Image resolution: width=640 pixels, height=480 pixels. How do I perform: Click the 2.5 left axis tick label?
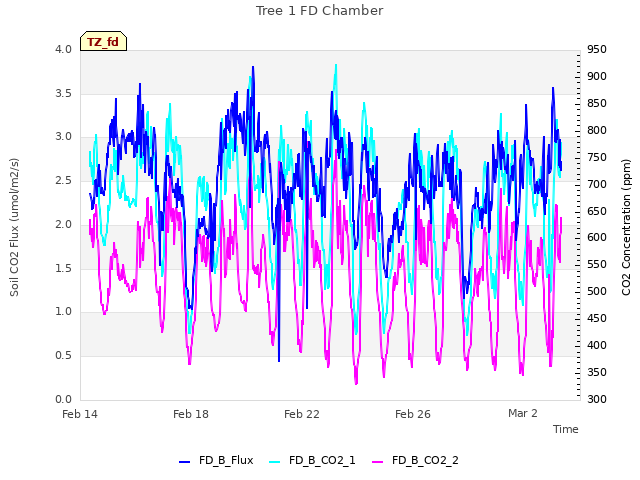63,180
